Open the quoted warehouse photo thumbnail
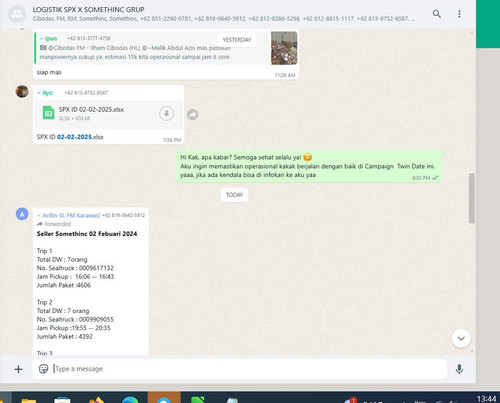 [284, 48]
